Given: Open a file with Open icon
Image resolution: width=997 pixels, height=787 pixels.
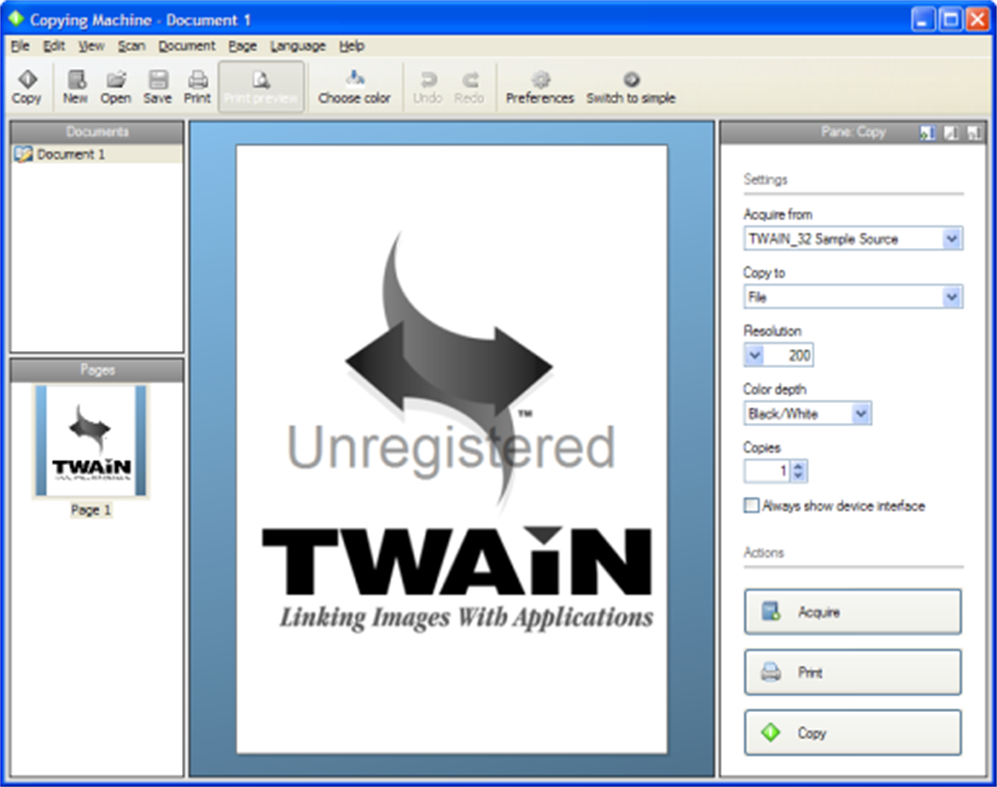Looking at the screenshot, I should point(116,87).
